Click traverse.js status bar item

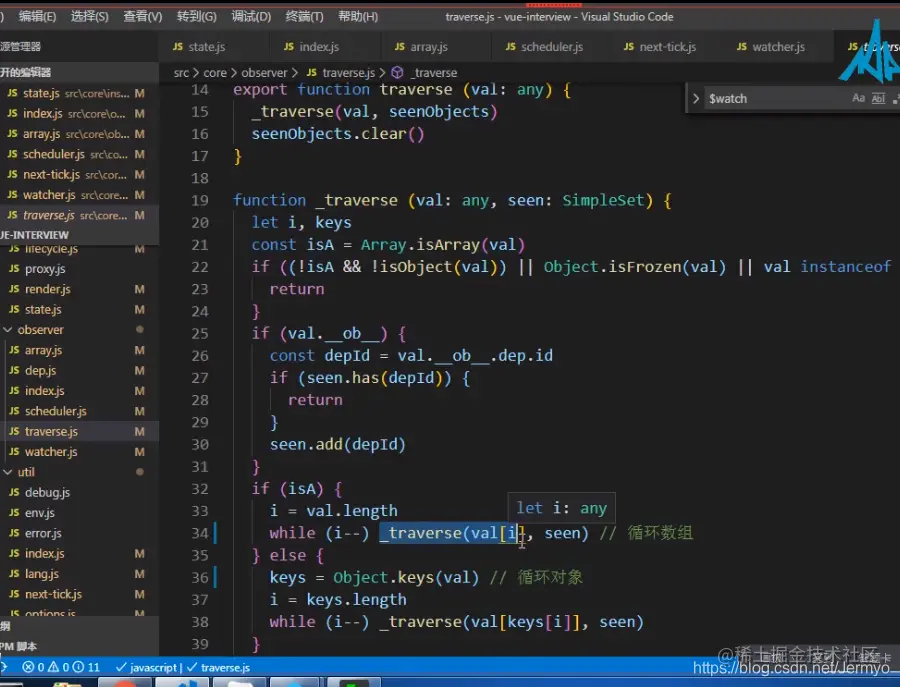pos(219,667)
